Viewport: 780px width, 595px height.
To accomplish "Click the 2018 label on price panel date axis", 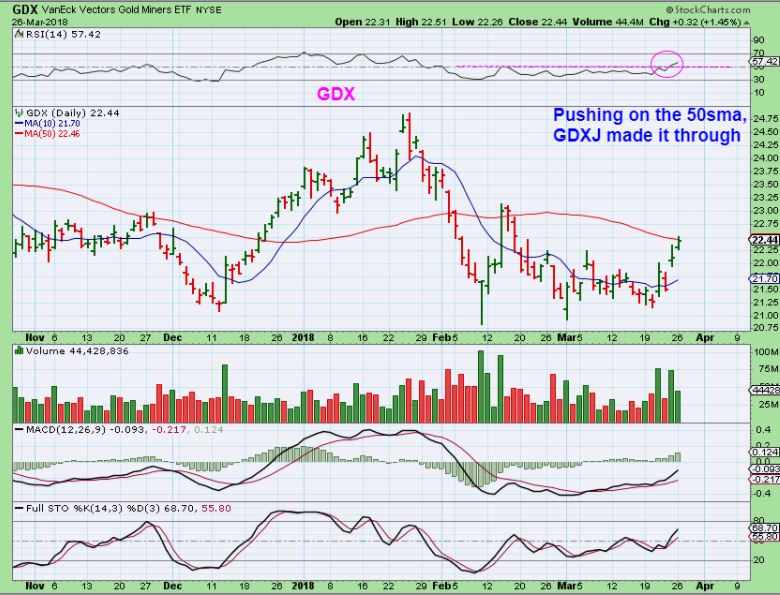I will [x=303, y=337].
